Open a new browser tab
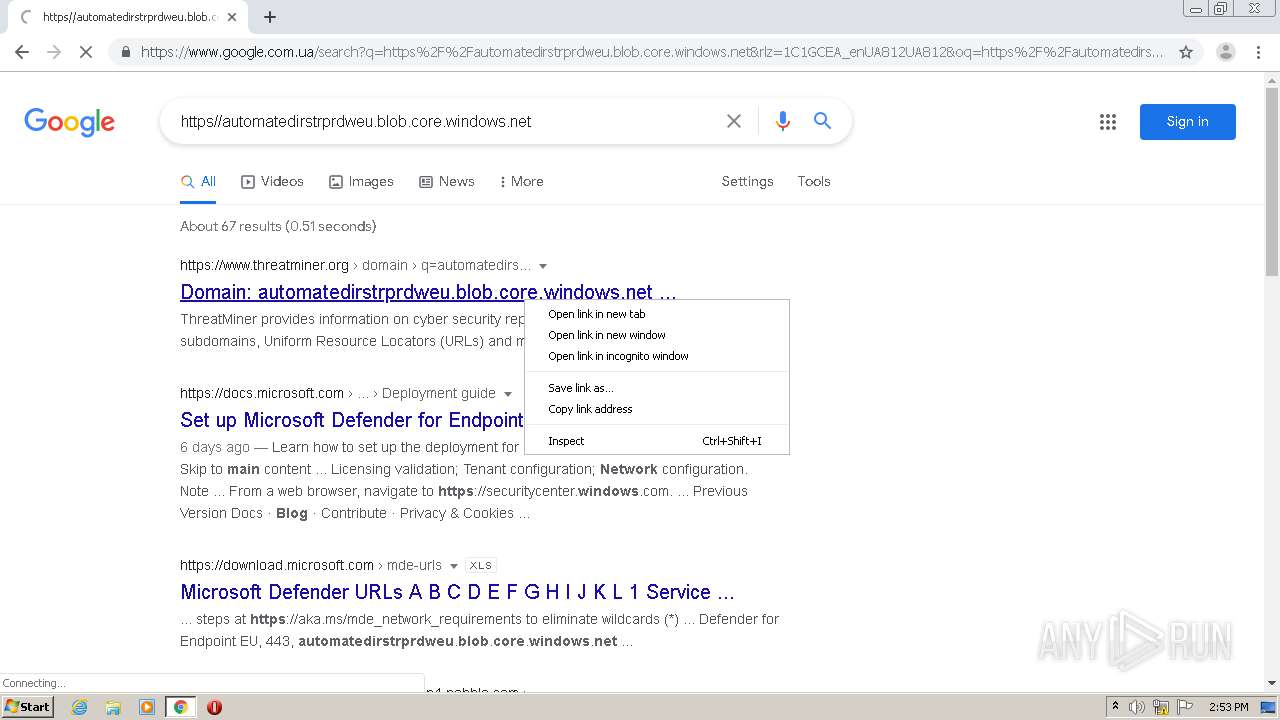 tap(270, 17)
